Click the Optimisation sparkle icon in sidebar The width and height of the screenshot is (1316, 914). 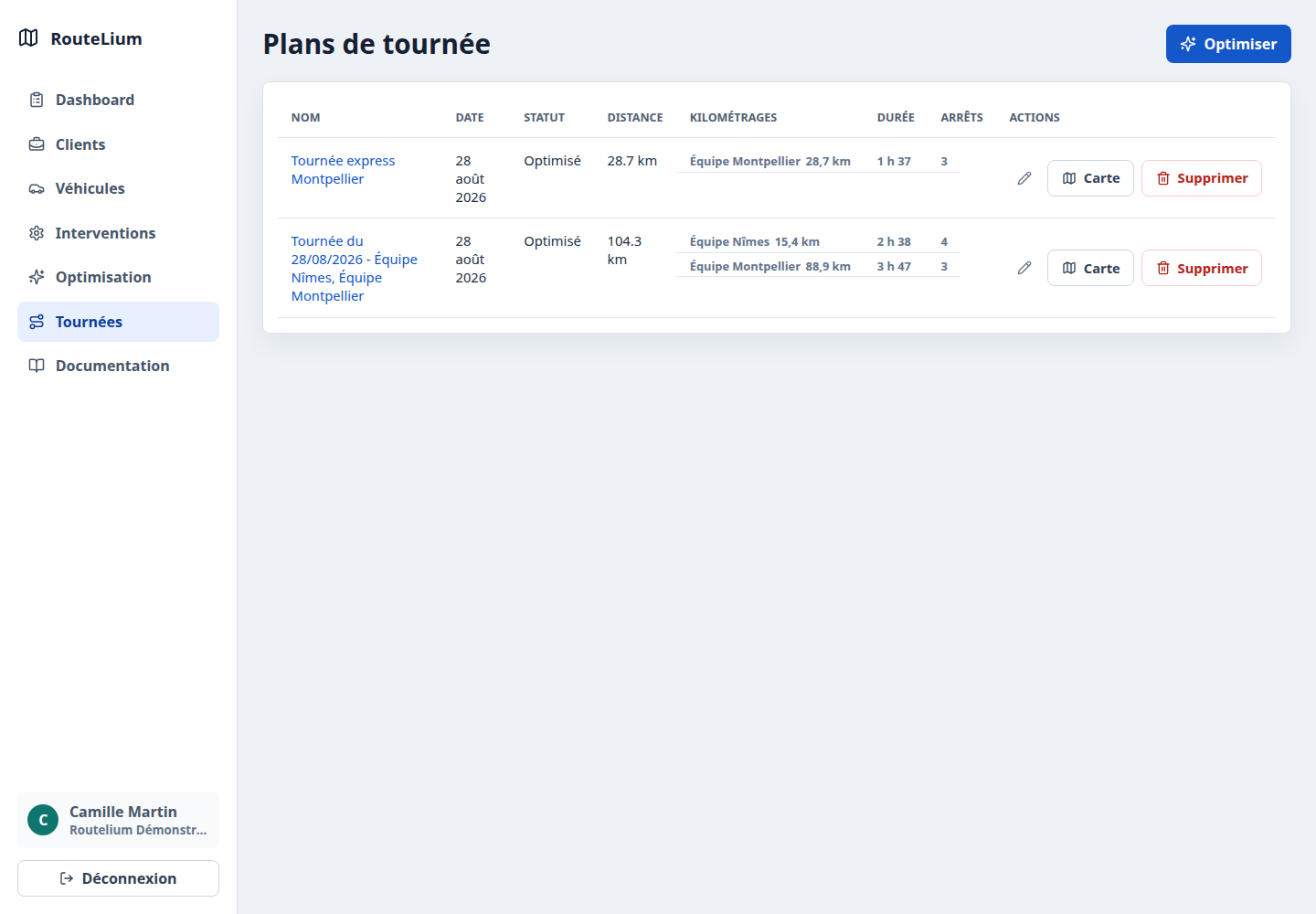pyautogui.click(x=37, y=277)
